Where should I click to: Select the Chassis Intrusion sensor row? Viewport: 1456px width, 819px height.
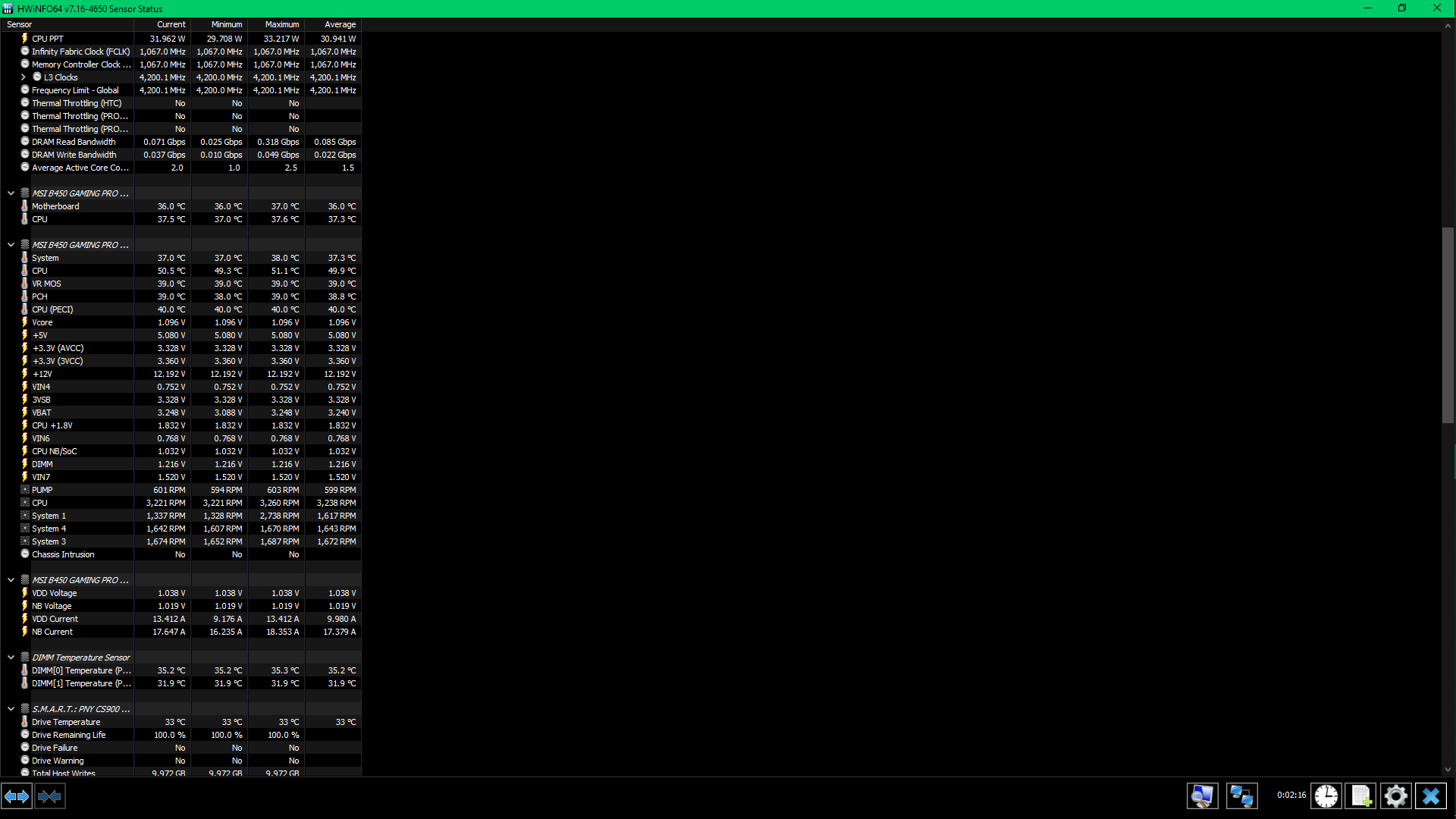(63, 554)
